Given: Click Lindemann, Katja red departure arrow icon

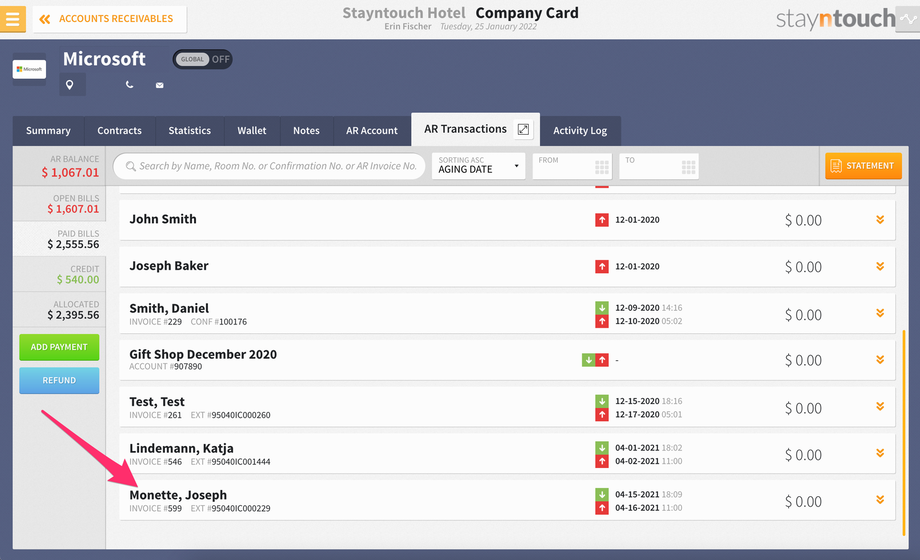Looking at the screenshot, I should tap(602, 461).
